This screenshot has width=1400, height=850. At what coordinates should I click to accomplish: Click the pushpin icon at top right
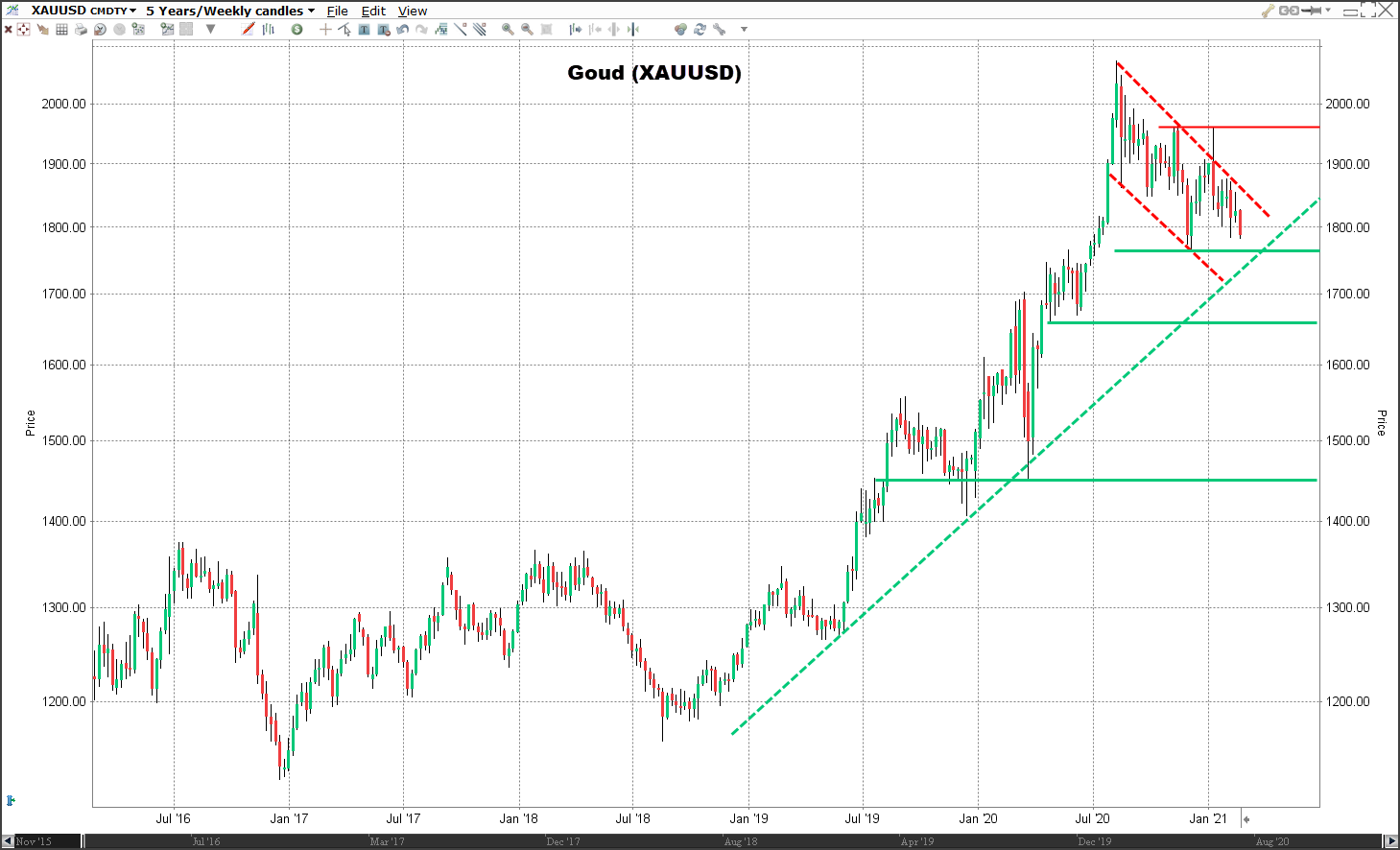click(1312, 11)
